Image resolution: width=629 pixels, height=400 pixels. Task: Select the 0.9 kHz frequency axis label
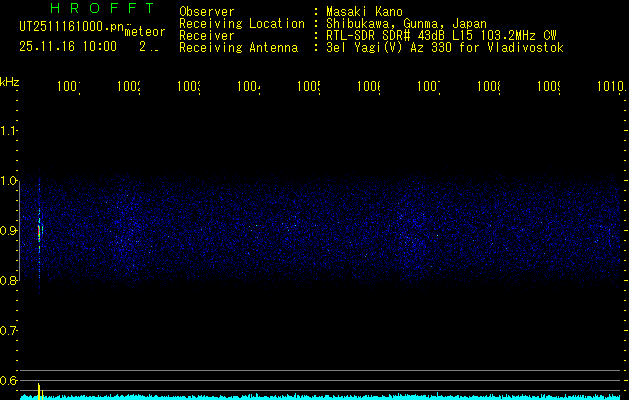[9, 231]
